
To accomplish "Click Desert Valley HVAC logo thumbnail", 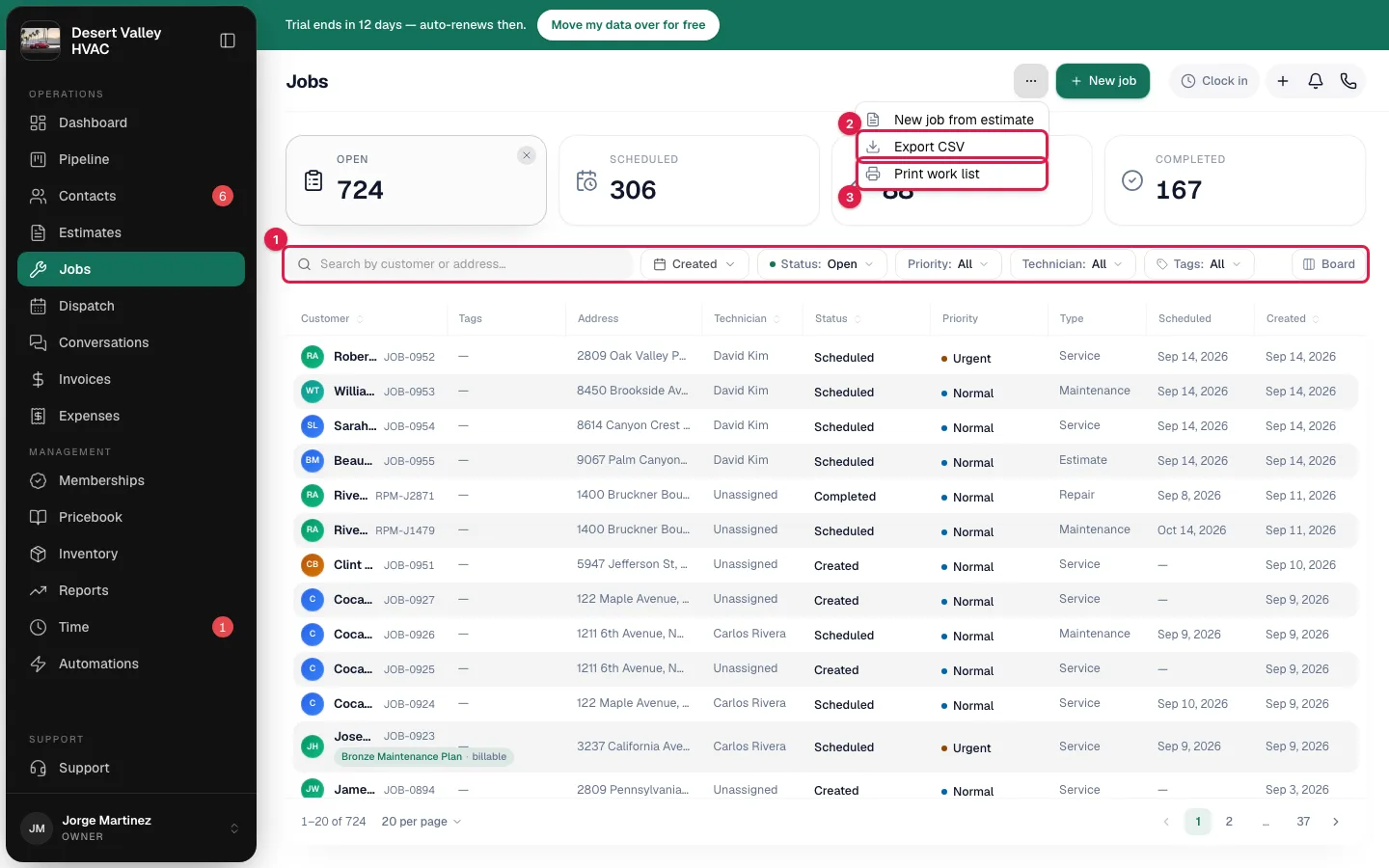I will [x=41, y=41].
